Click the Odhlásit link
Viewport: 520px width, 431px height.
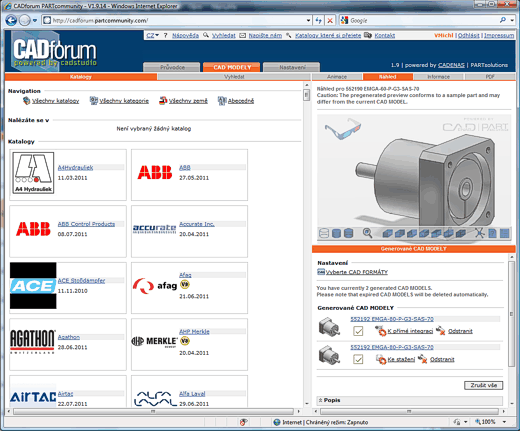click(x=469, y=35)
